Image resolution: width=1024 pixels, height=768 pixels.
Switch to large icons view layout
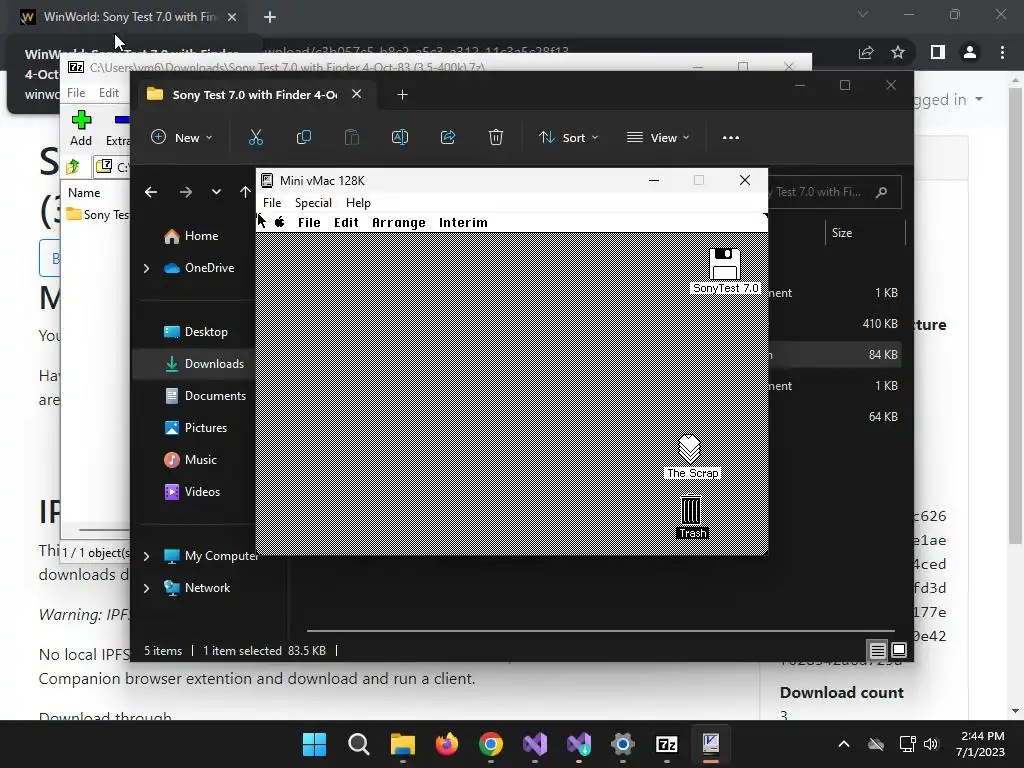(x=899, y=650)
